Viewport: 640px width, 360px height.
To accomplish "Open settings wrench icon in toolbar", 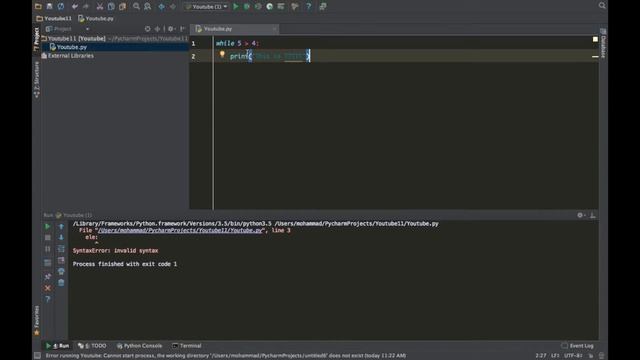I will [x=295, y=6].
